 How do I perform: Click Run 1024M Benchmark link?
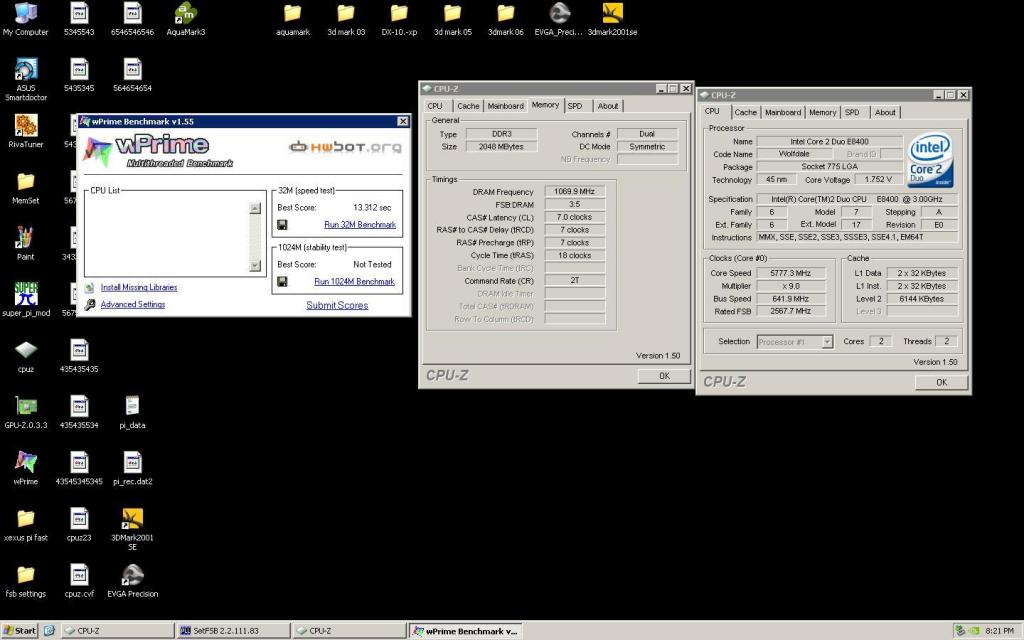click(355, 281)
